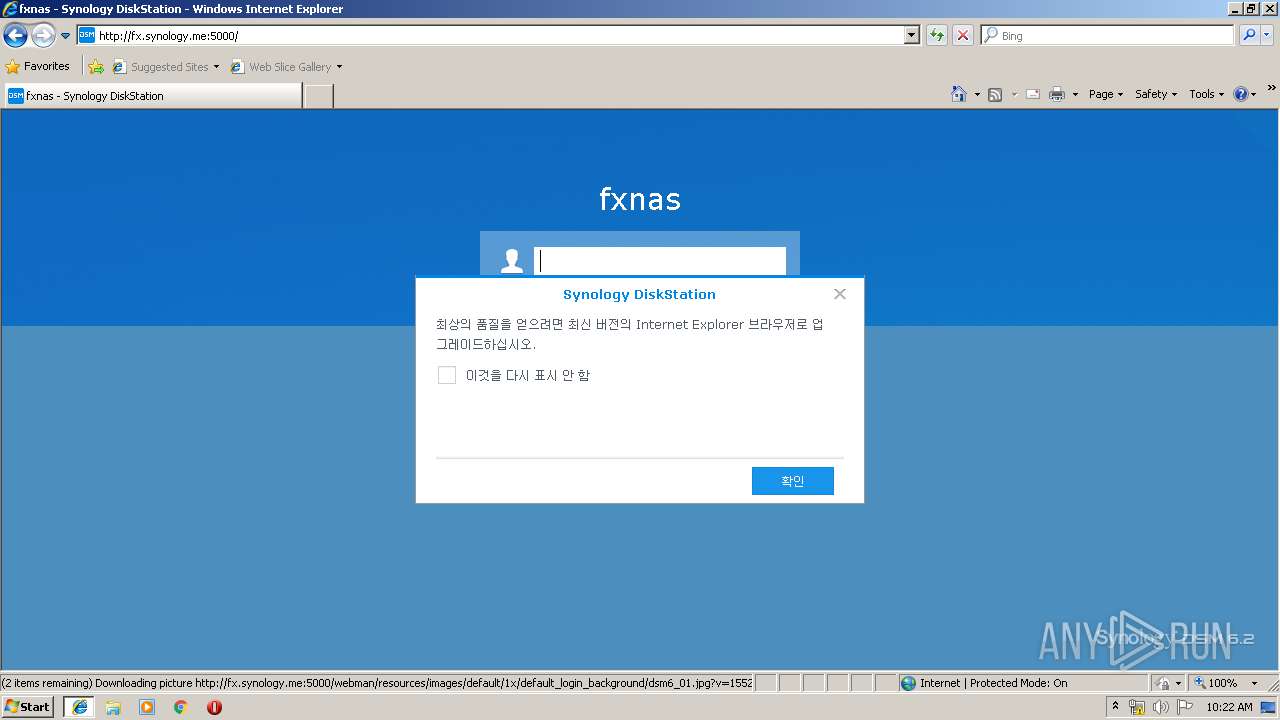
Task: Open Suggested Sites link
Action: [166, 67]
